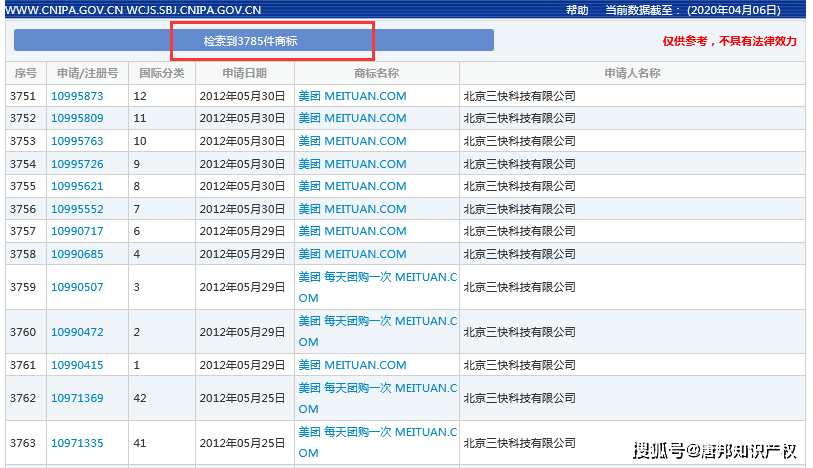Click class 12 in row 3751
Image resolution: width=813 pixels, height=468 pixels.
(140, 96)
